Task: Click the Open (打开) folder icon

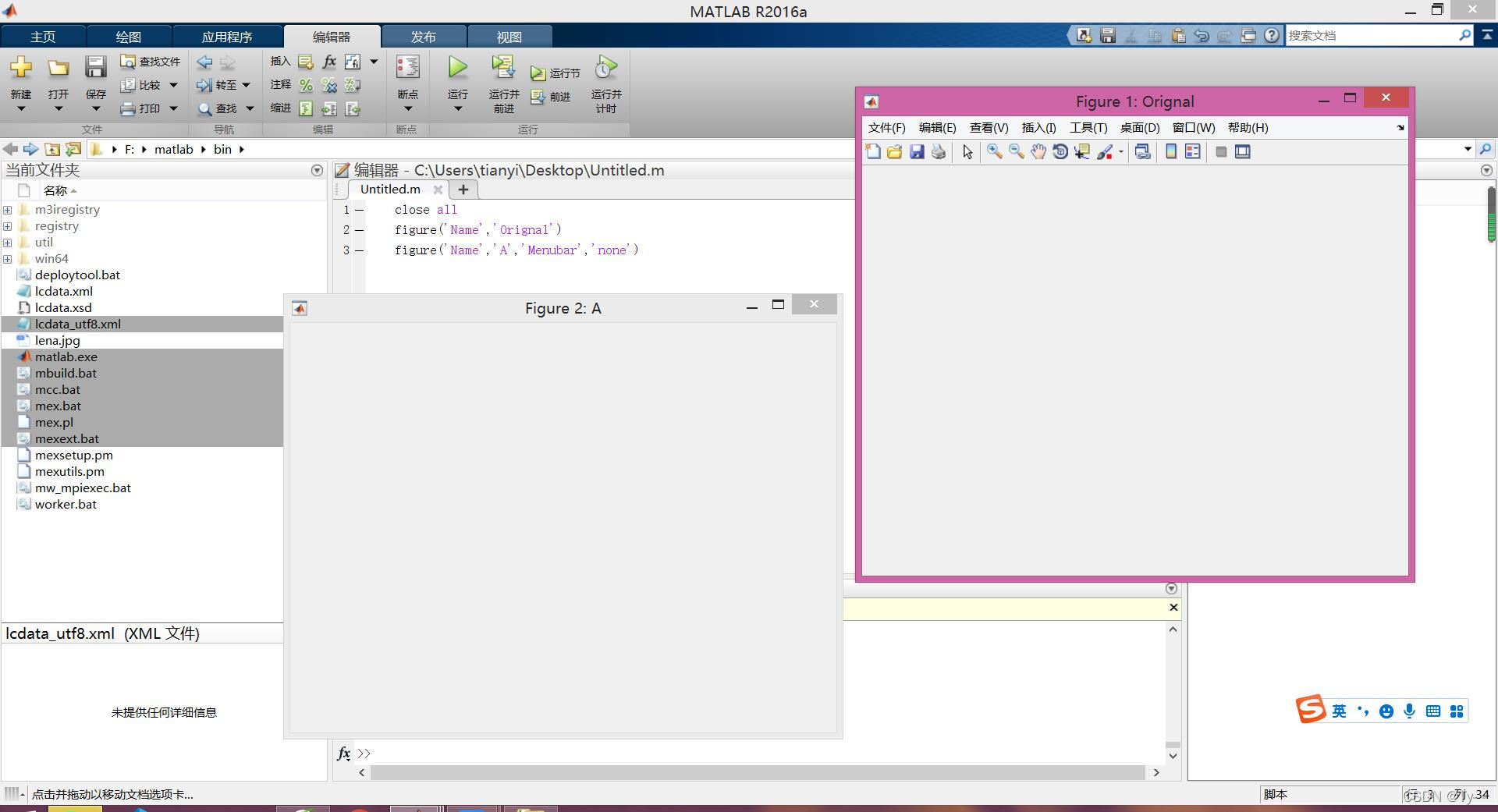Action: 58,68
